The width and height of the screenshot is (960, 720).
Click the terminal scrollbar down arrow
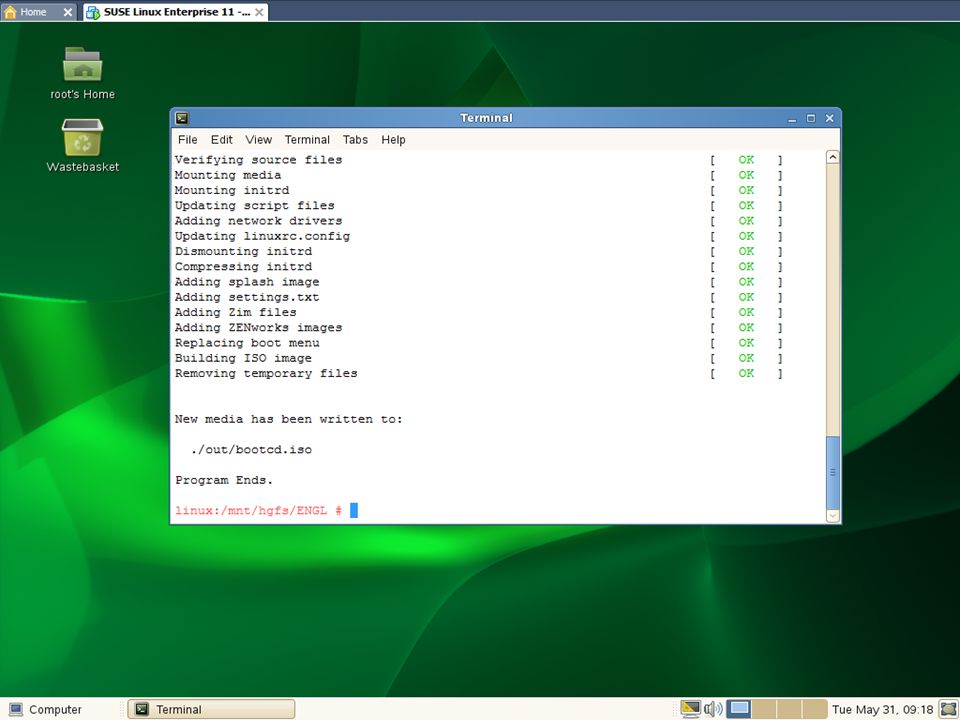tap(833, 516)
